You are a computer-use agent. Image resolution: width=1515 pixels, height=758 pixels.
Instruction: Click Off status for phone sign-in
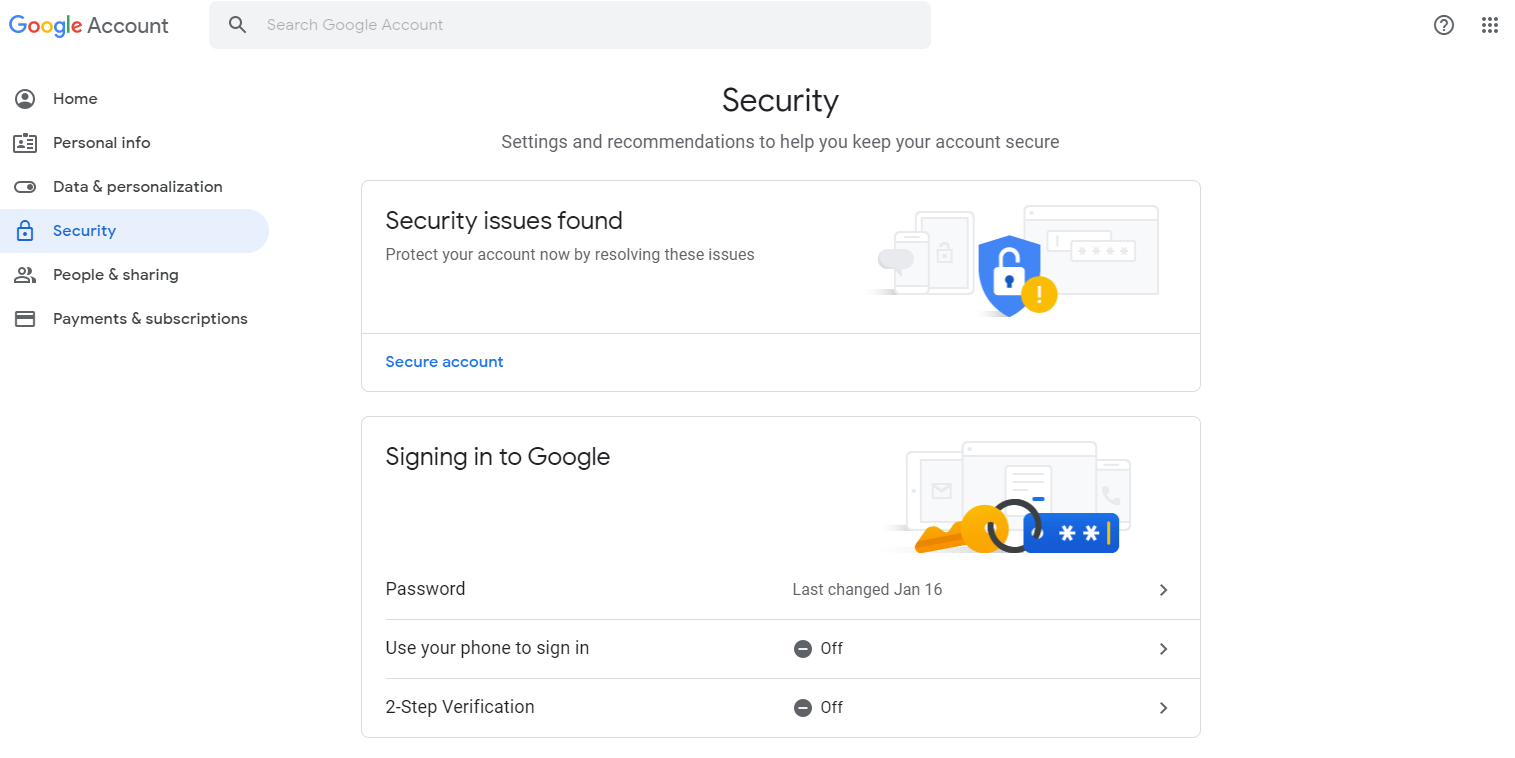coord(819,649)
